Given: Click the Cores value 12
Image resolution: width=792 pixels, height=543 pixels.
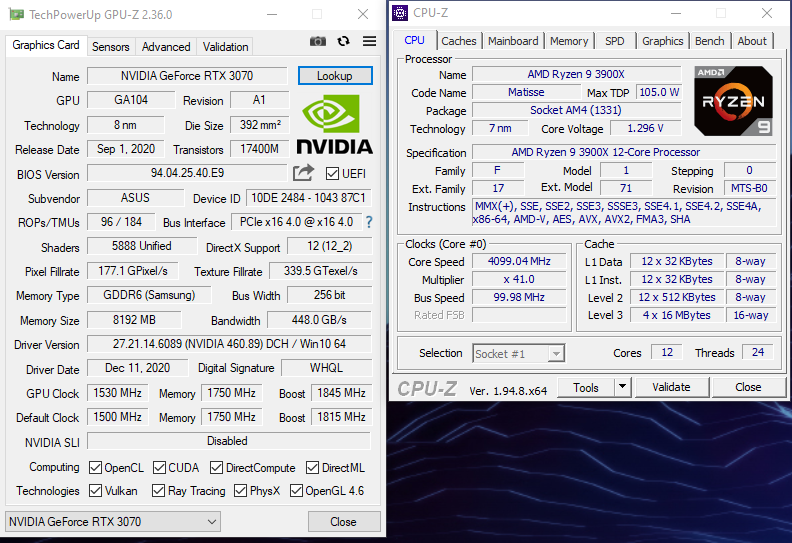Looking at the screenshot, I should (x=667, y=353).
